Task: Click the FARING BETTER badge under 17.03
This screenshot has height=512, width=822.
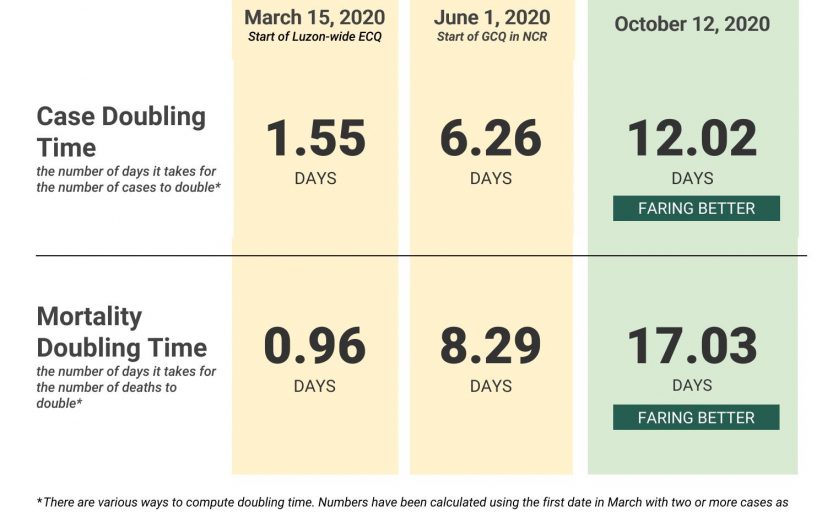Action: (x=696, y=417)
